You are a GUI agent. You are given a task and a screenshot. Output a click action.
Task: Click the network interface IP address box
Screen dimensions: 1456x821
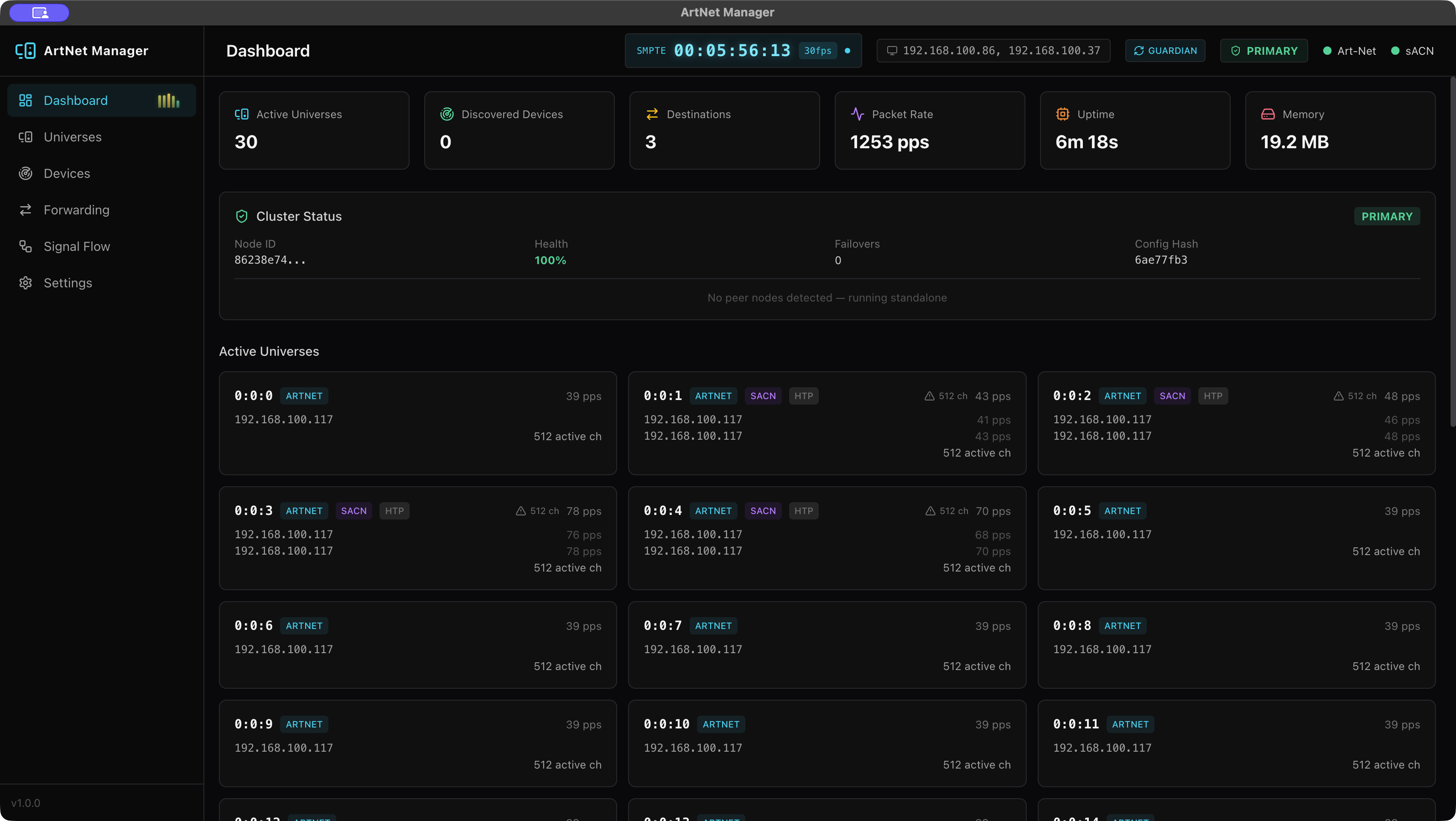click(993, 51)
